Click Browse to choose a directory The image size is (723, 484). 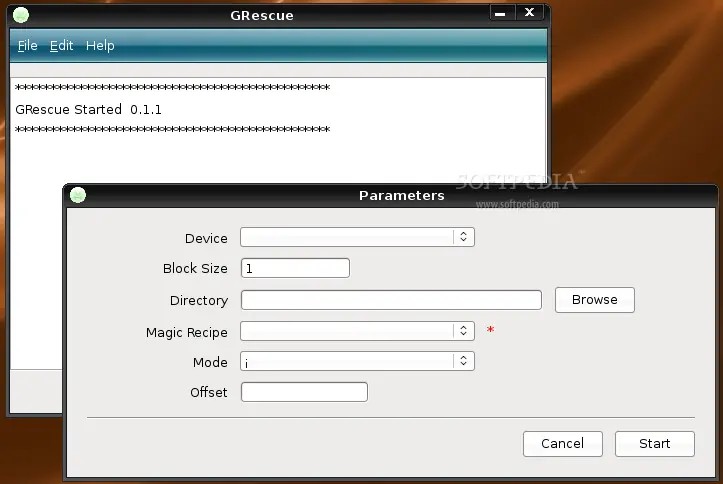595,300
